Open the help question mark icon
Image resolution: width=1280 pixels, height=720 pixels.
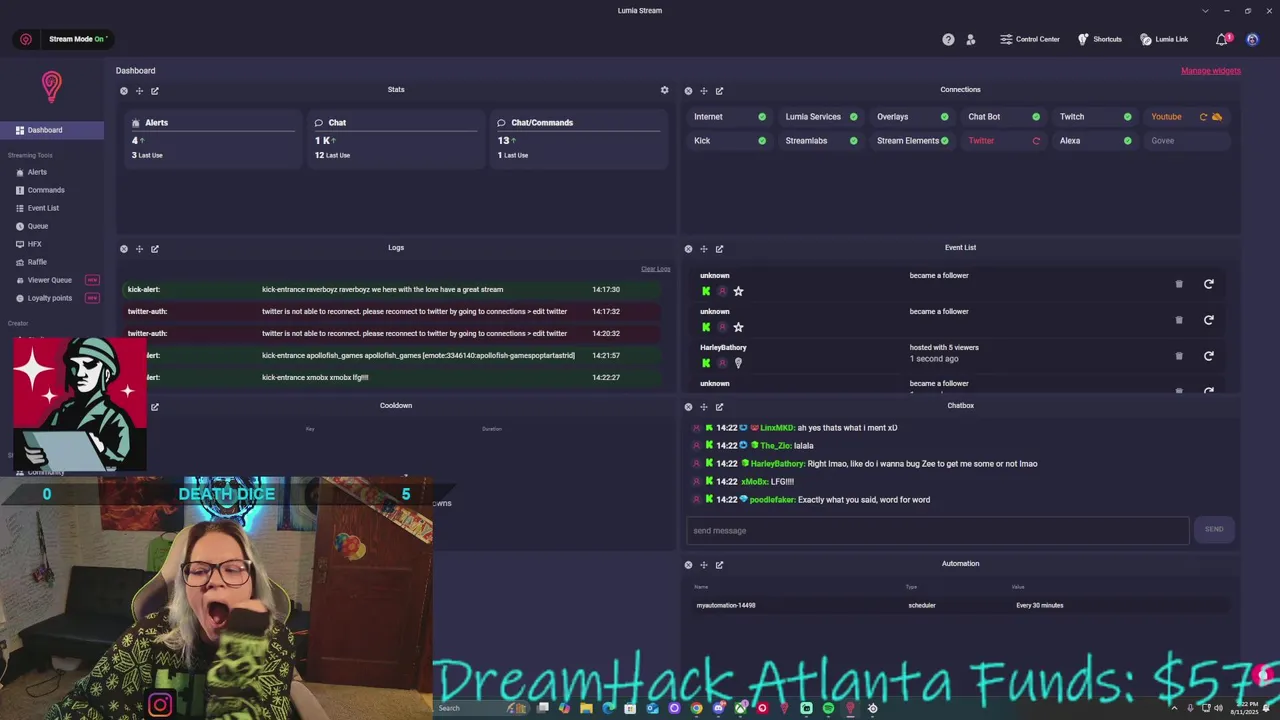pos(948,39)
